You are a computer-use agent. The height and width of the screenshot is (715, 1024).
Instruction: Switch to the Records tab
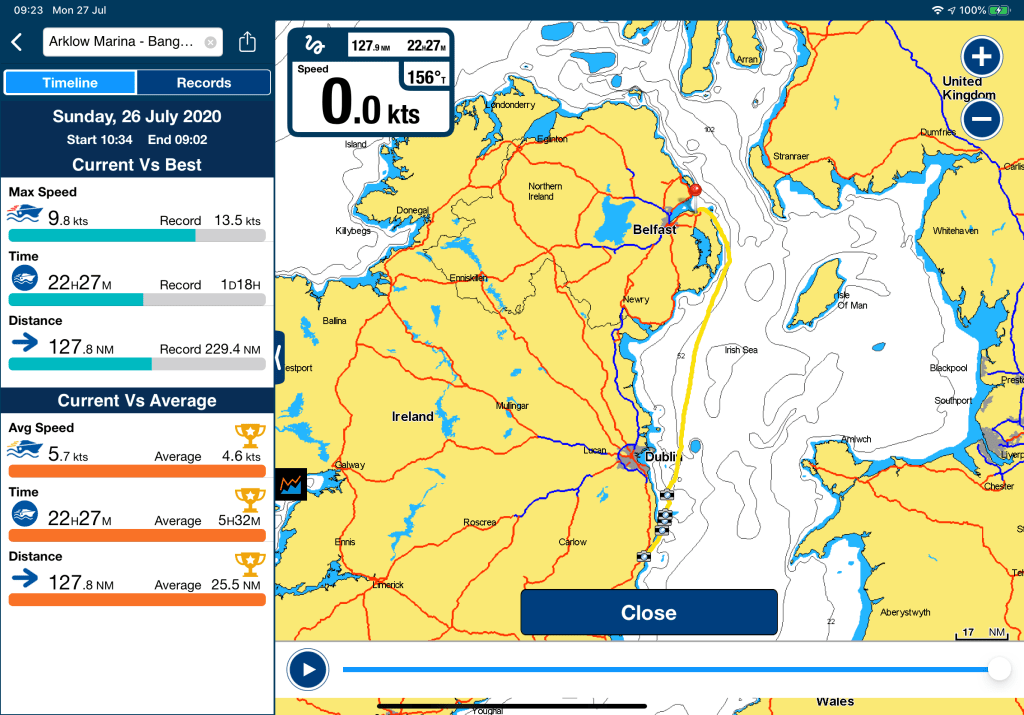click(203, 83)
